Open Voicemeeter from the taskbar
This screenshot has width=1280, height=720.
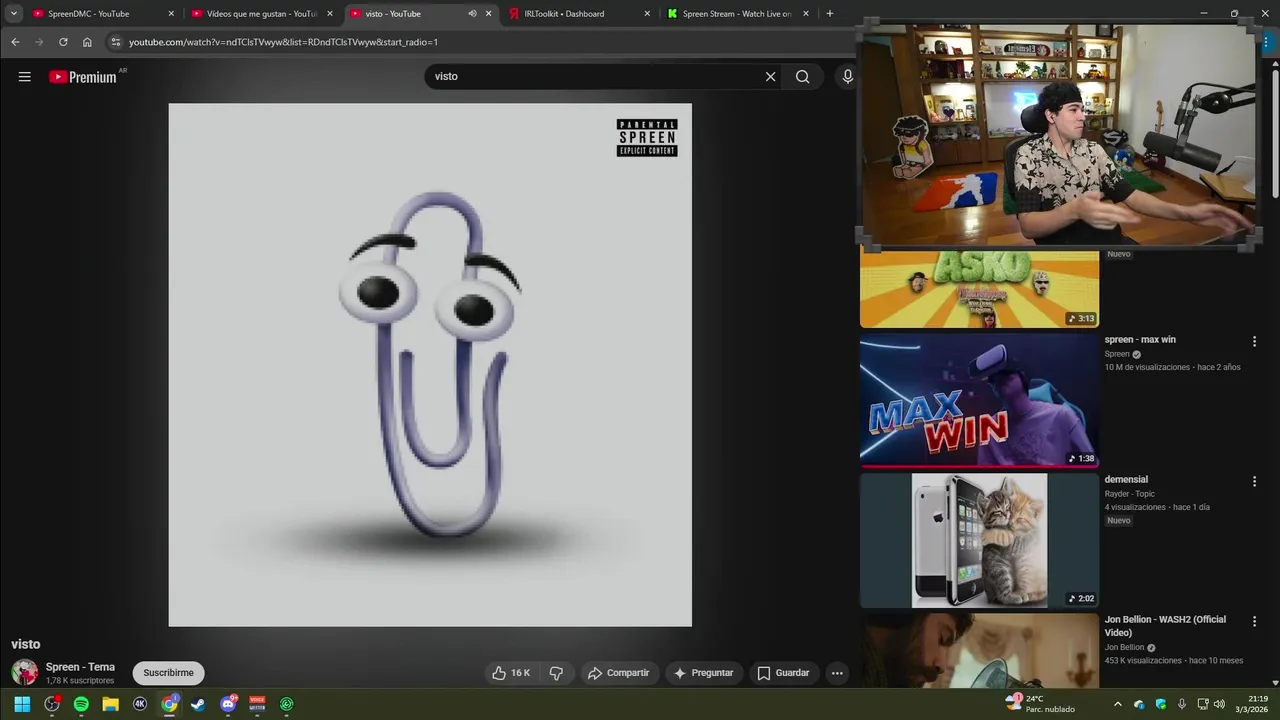pyautogui.click(x=257, y=704)
